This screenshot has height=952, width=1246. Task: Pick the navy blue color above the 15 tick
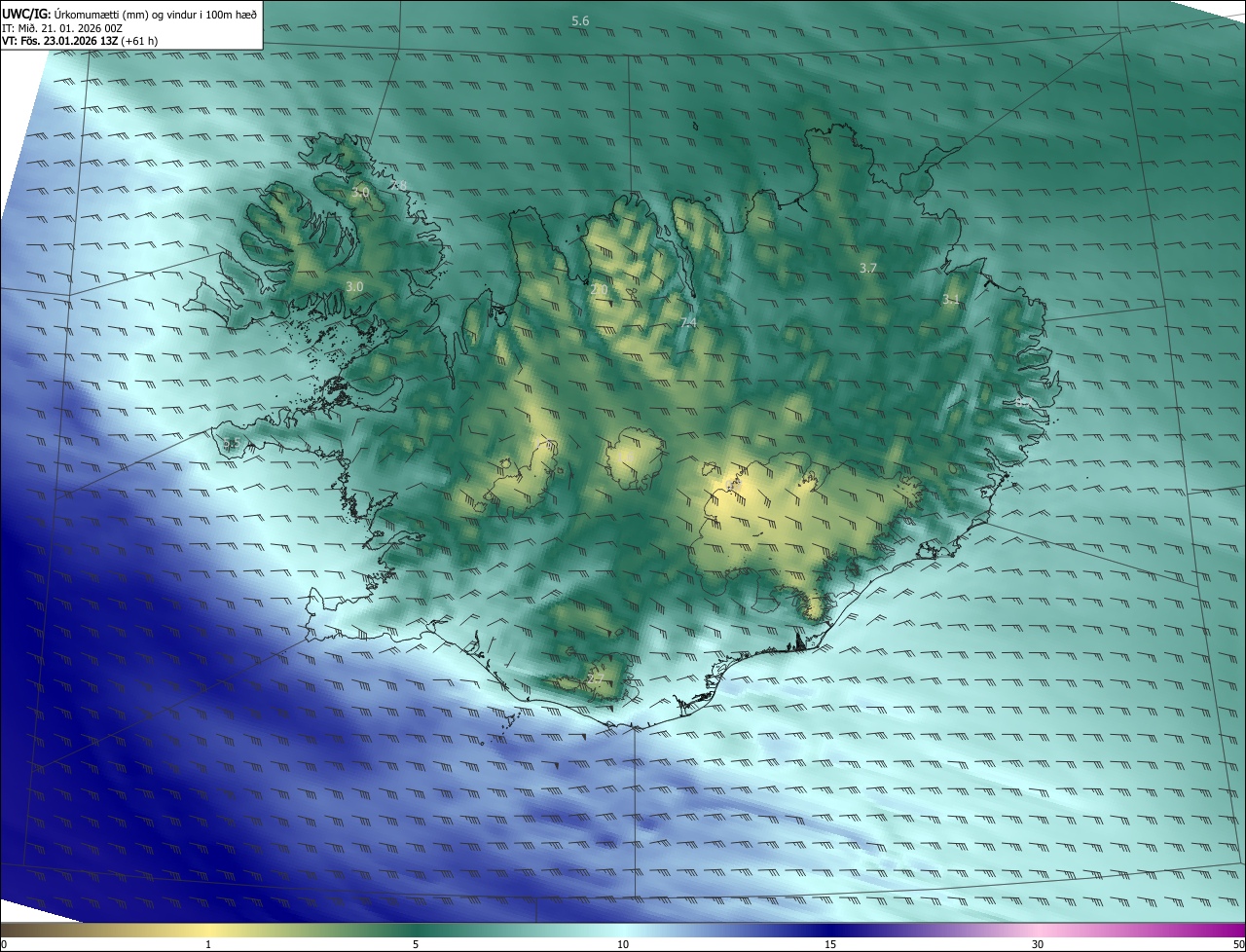[830, 930]
